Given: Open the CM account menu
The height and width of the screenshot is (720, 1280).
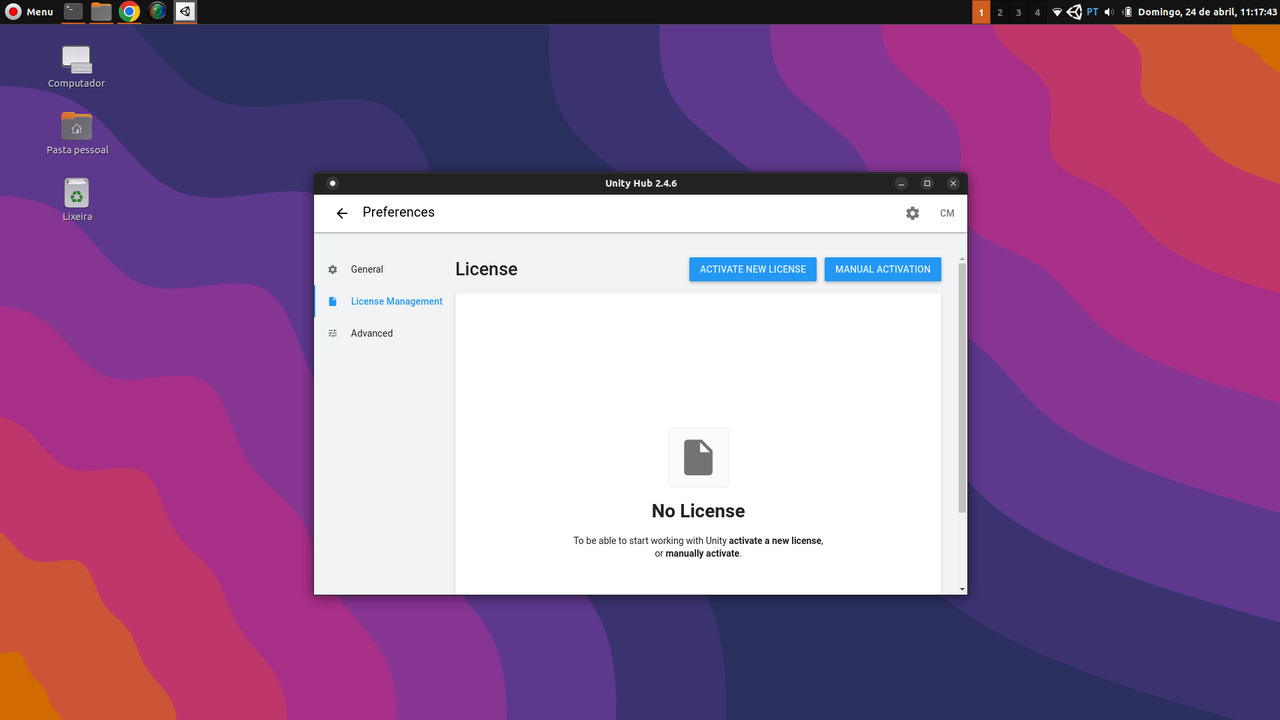Looking at the screenshot, I should [x=947, y=213].
